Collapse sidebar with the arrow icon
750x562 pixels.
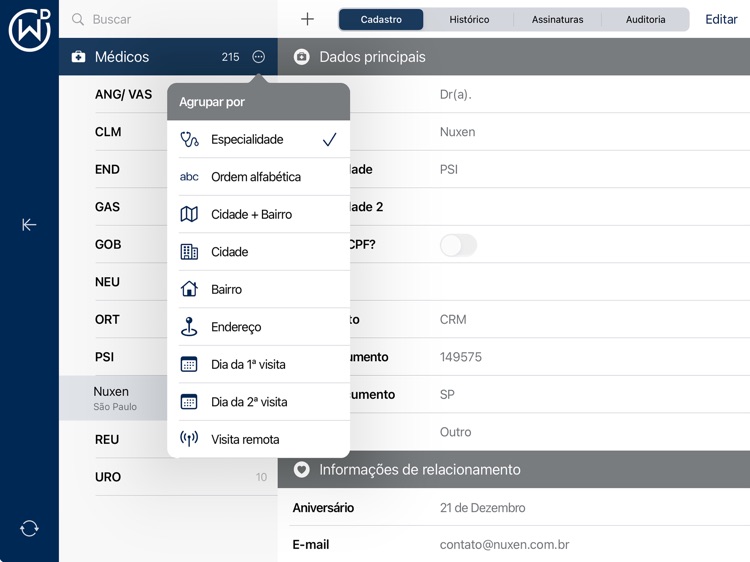[29, 224]
